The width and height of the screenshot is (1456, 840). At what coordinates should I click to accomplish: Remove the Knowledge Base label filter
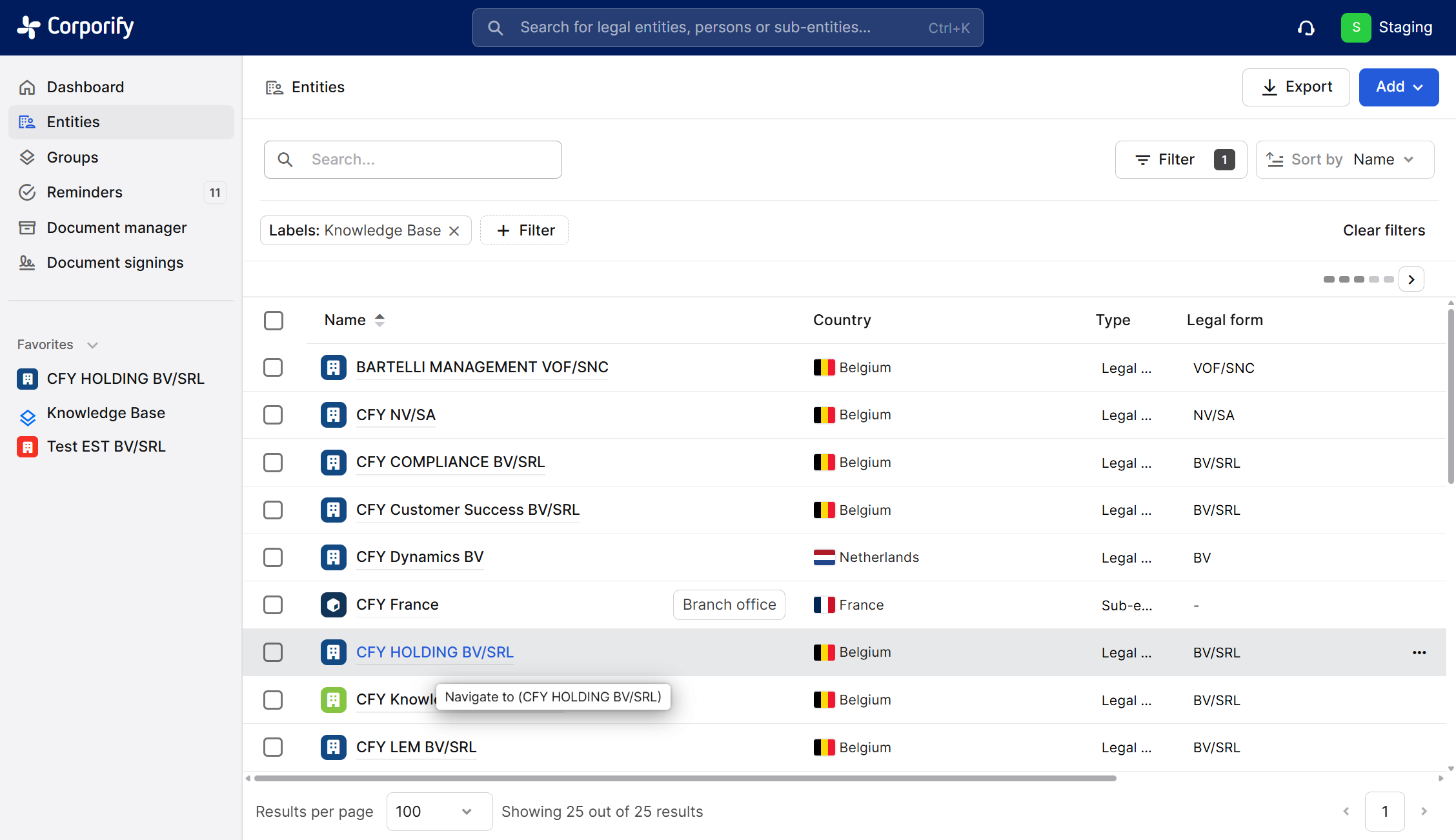tap(454, 231)
